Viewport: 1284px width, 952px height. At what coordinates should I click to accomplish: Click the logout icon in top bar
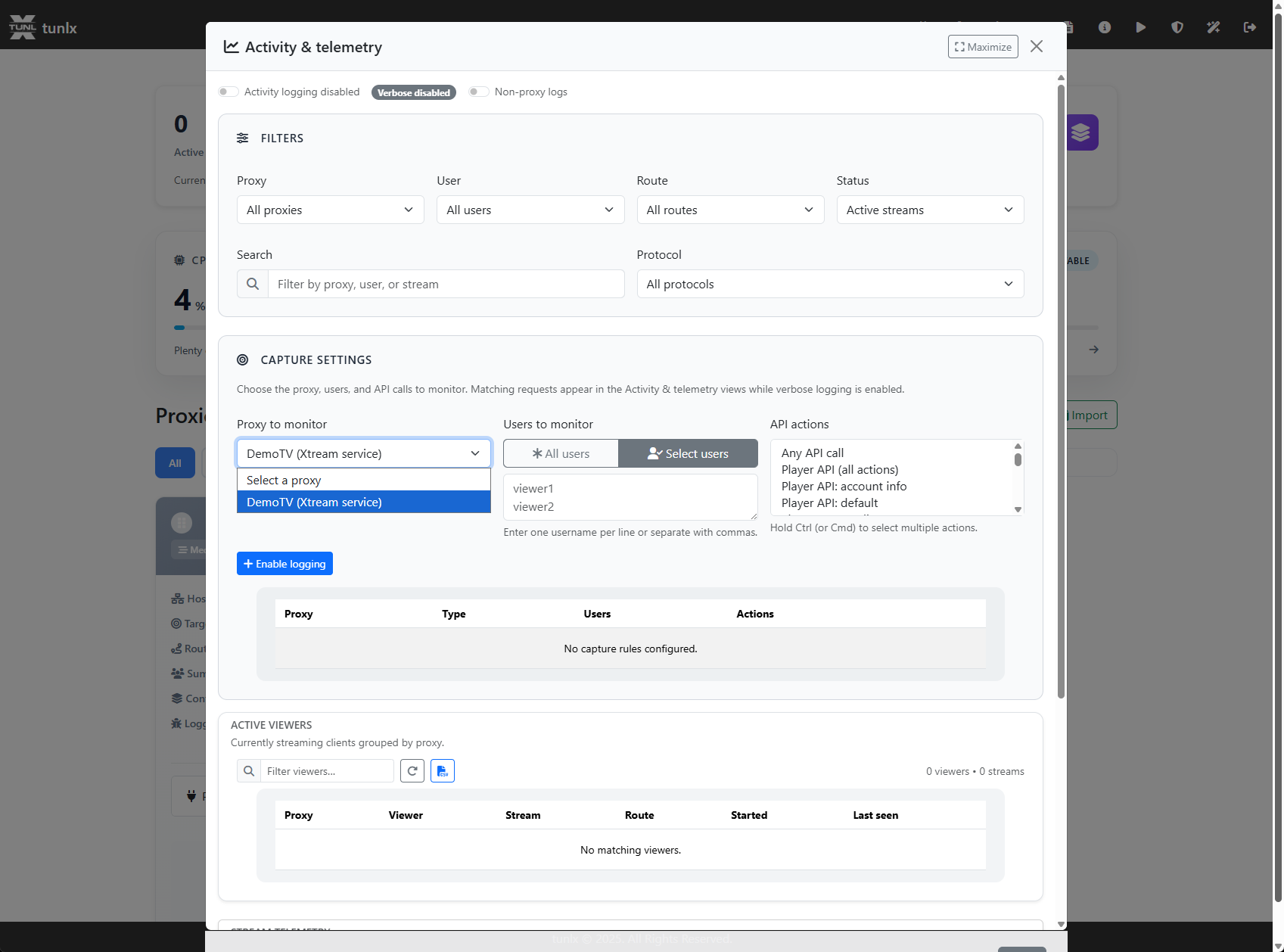pos(1249,27)
